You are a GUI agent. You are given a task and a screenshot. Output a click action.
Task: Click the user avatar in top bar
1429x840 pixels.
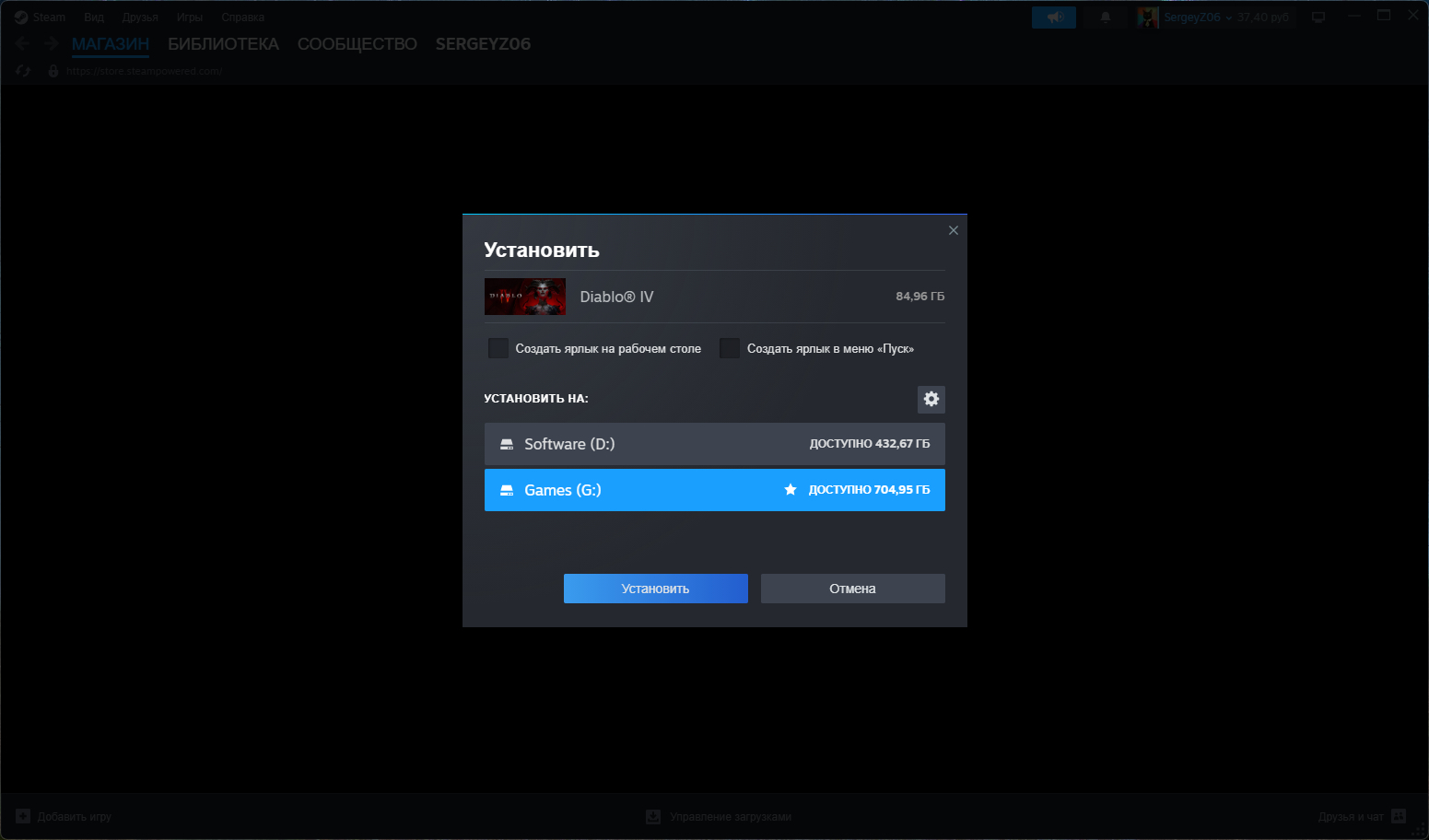coord(1148,17)
